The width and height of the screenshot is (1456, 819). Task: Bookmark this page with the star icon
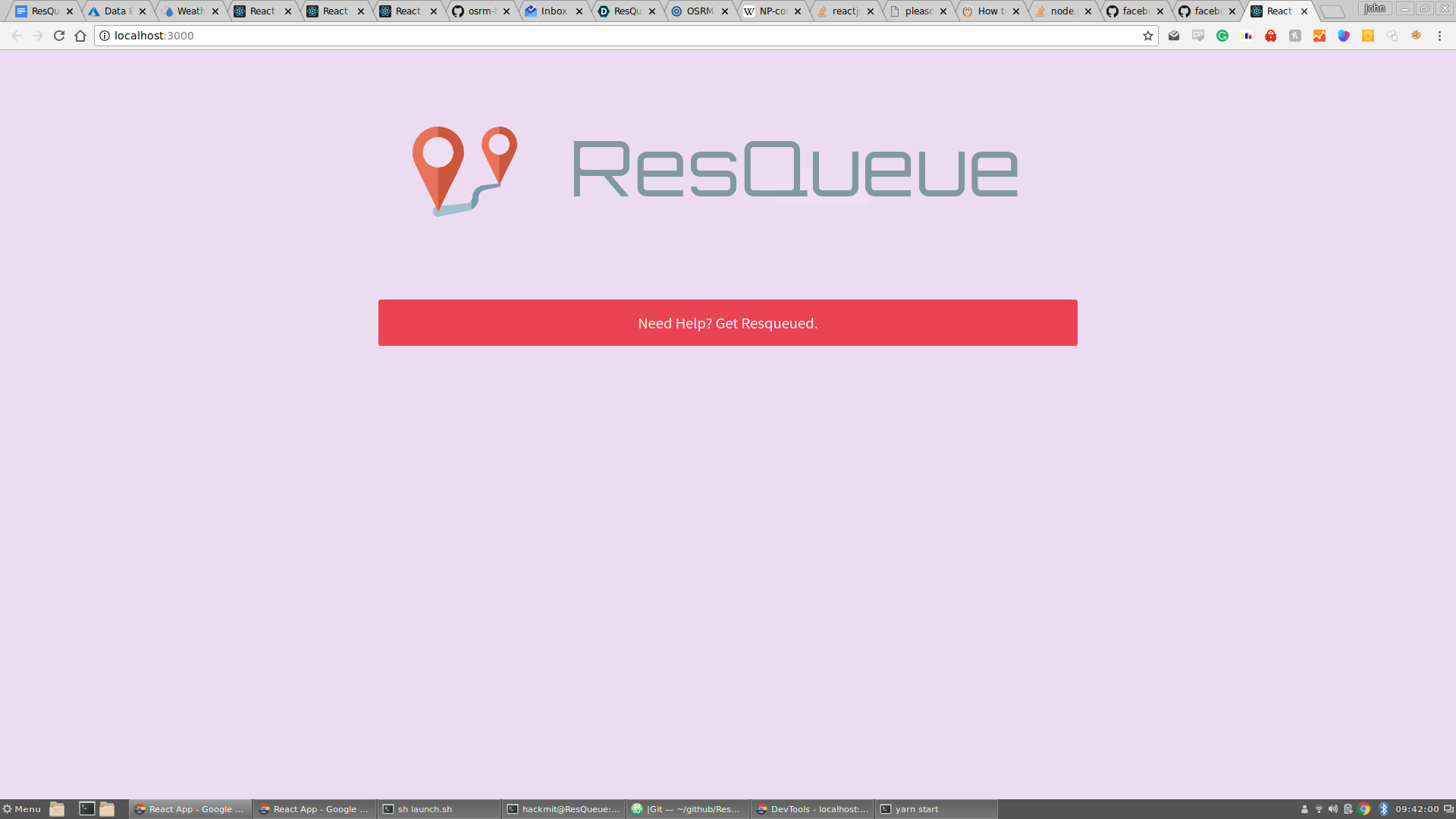1147,36
